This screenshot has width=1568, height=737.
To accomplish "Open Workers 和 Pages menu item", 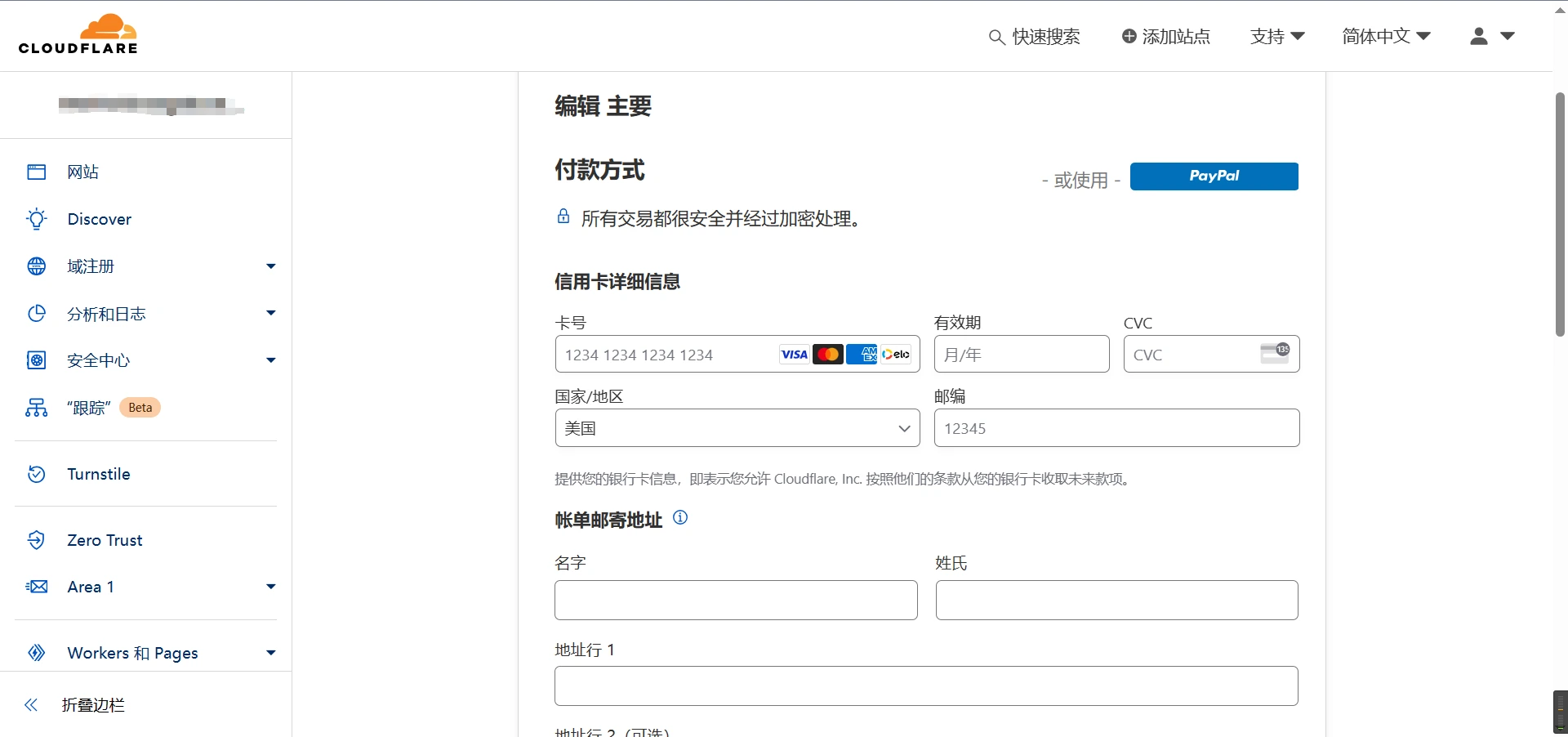I will [133, 653].
